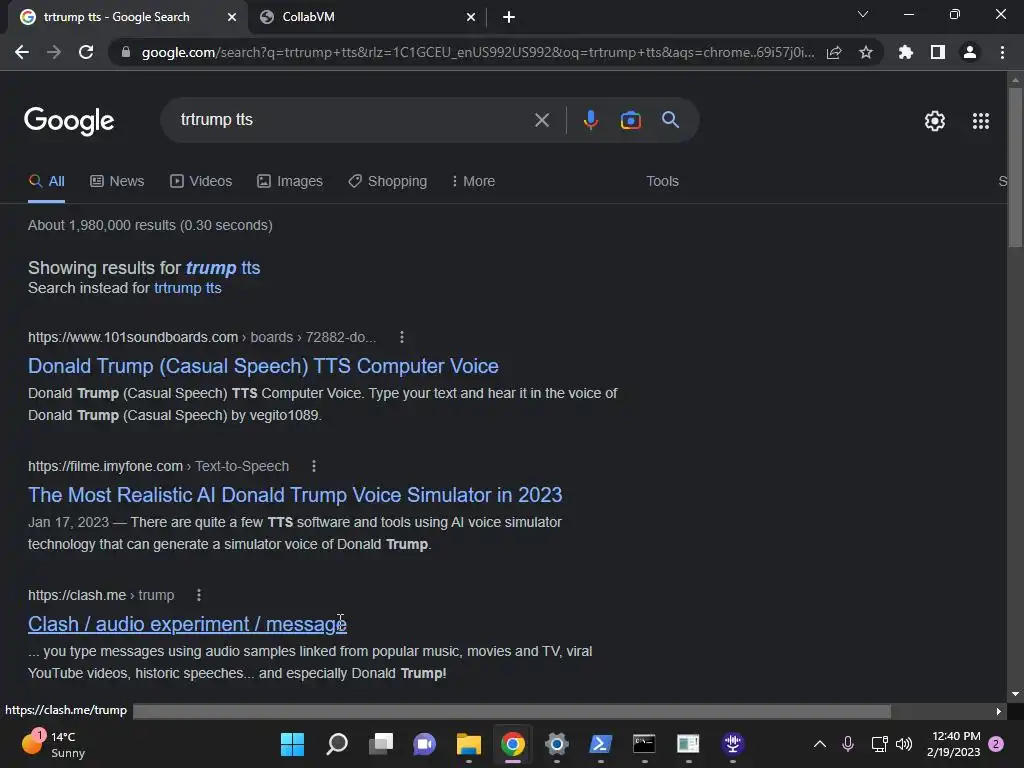Image resolution: width=1024 pixels, height=768 pixels.
Task: Search instead for 'trtrump tts'
Action: click(x=187, y=288)
